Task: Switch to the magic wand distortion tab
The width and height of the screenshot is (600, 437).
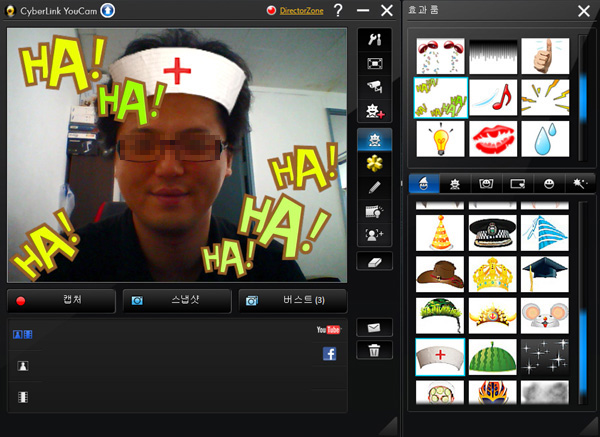Action: [x=580, y=184]
